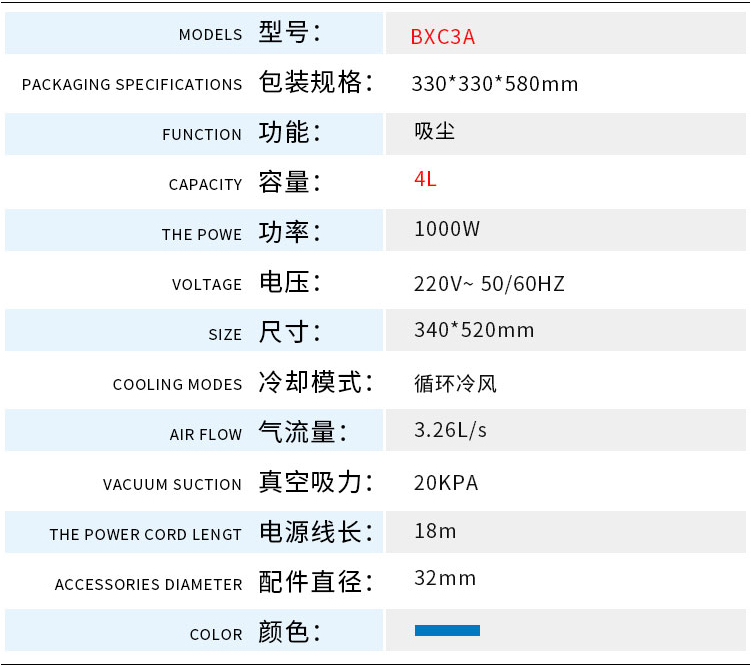Select the VACUUM SUCTION label
The height and width of the screenshot is (665, 752).
point(172,485)
